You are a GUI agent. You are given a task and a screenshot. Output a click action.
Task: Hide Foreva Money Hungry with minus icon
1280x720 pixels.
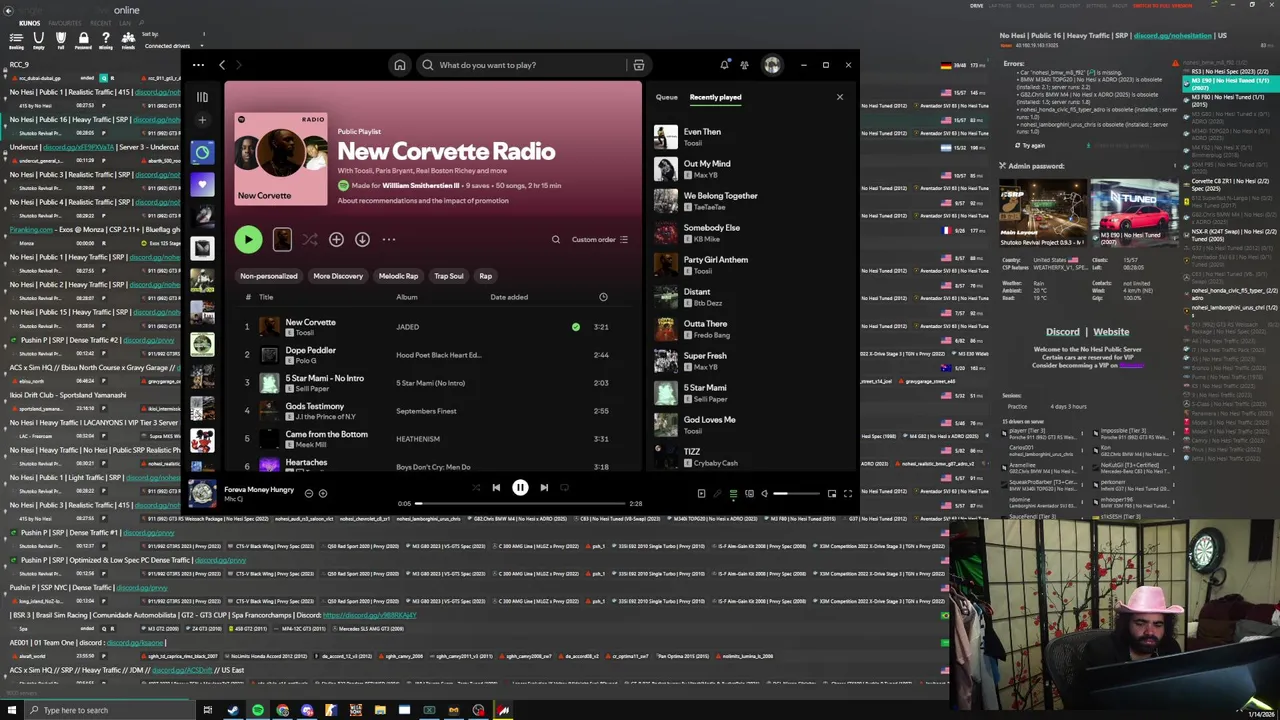tap(308, 493)
